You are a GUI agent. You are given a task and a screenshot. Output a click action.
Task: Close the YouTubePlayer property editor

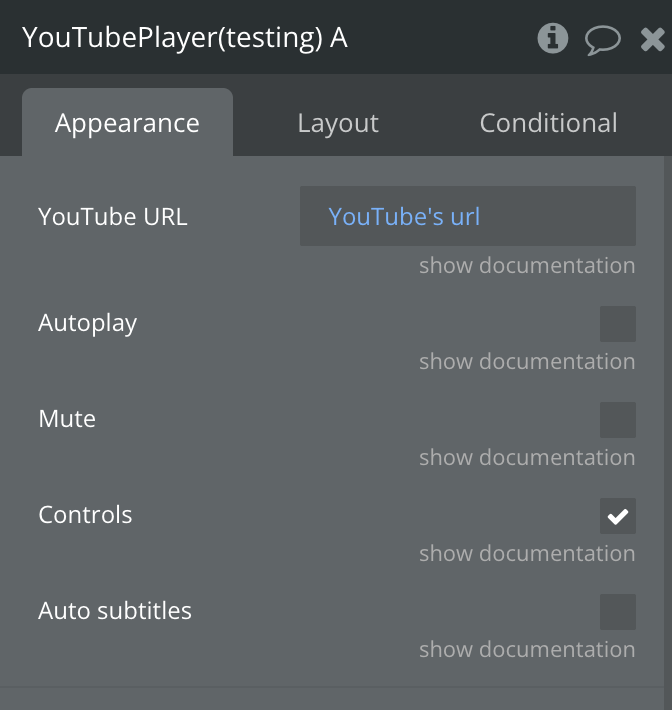pos(652,39)
